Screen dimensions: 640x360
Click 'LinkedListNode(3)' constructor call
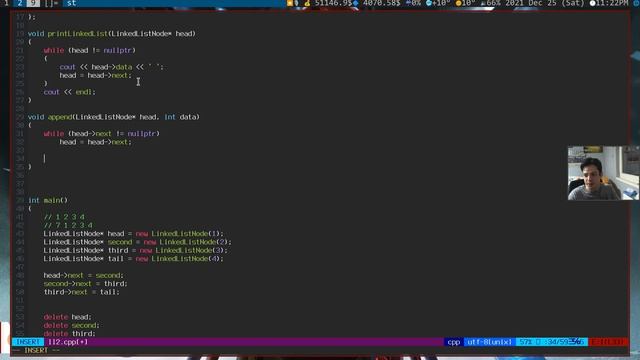189,250
